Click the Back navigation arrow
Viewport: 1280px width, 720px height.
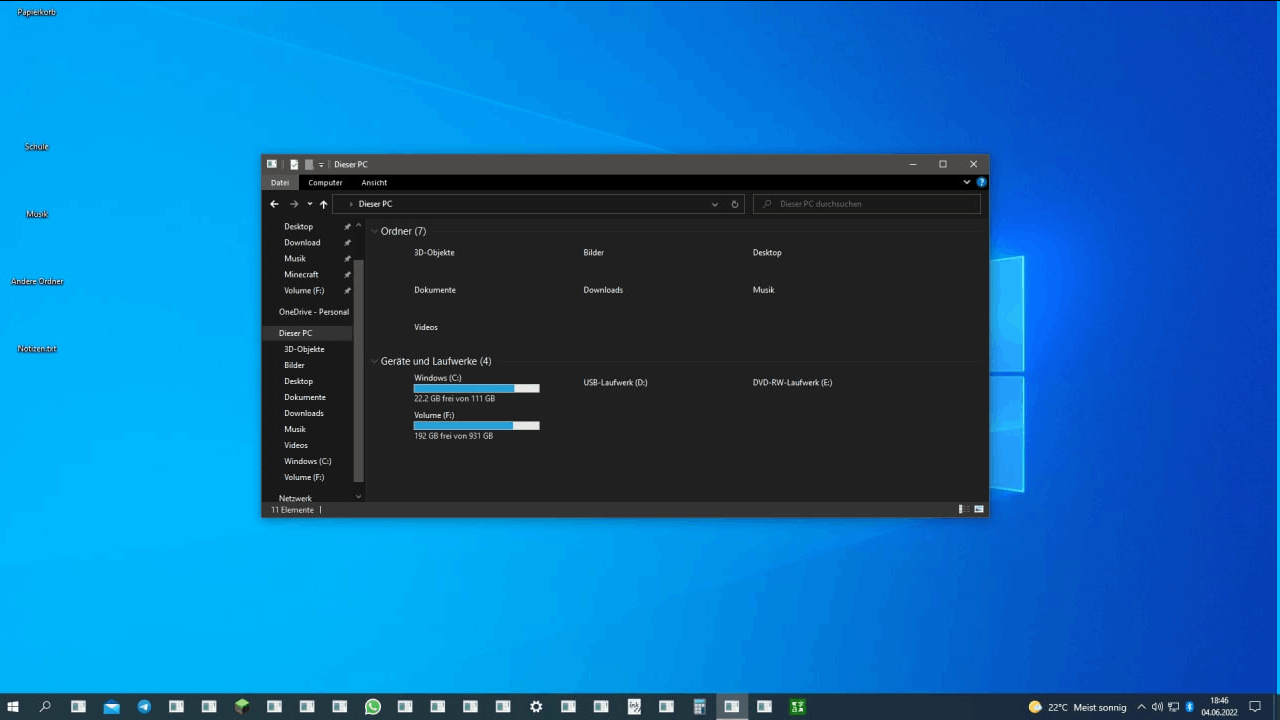(x=274, y=204)
